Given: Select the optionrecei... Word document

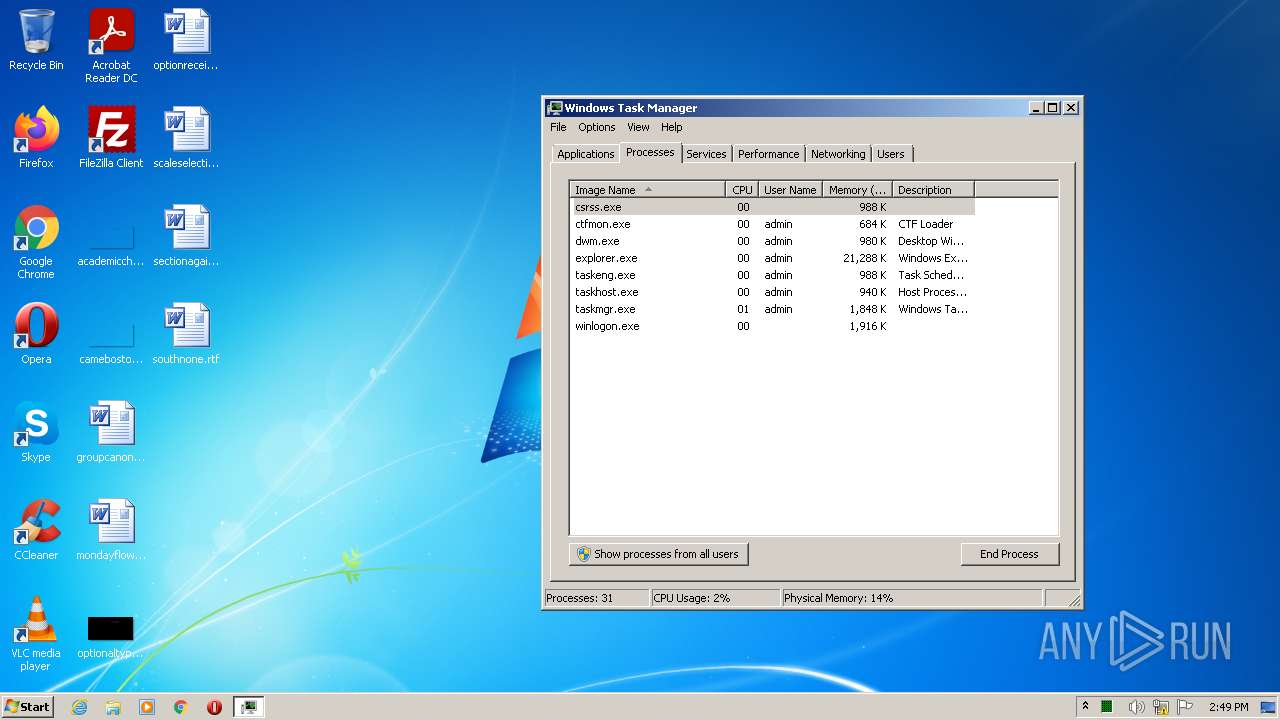Looking at the screenshot, I should (x=186, y=41).
